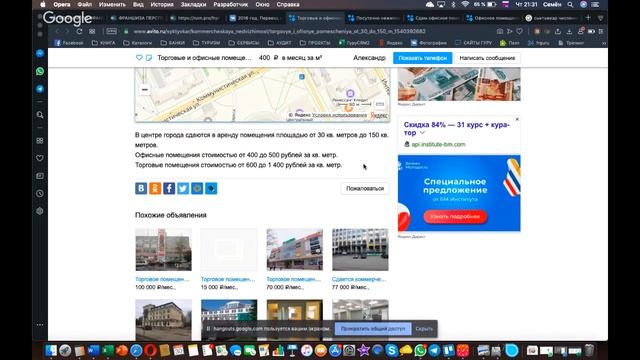Open the БАНКИ bookmarks folder
Image resolution: width=640 pixels, height=360 pixels.
coord(172,43)
